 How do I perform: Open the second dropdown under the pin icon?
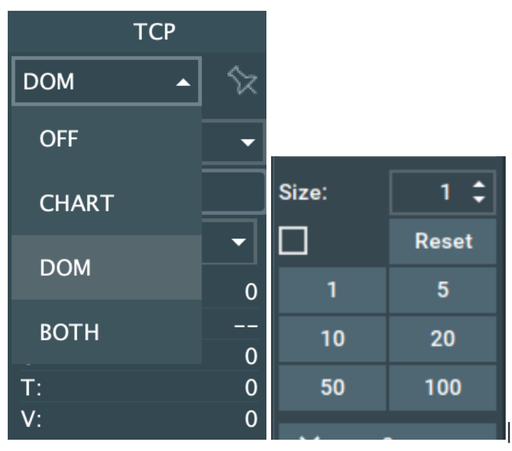(248, 143)
